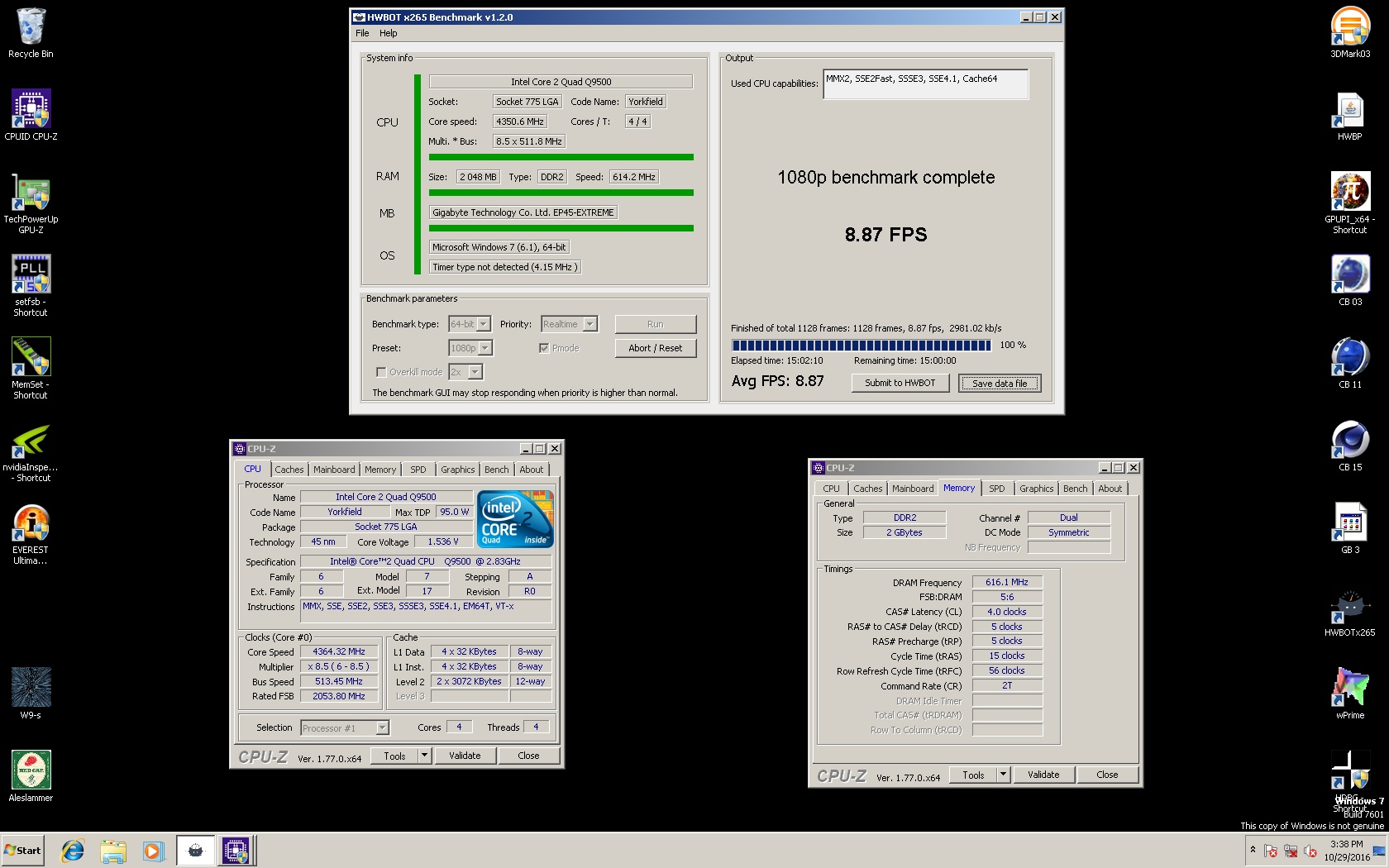Click Tools button in left CPU-Z
Viewport: 1389px width, 868px height.
[394, 756]
